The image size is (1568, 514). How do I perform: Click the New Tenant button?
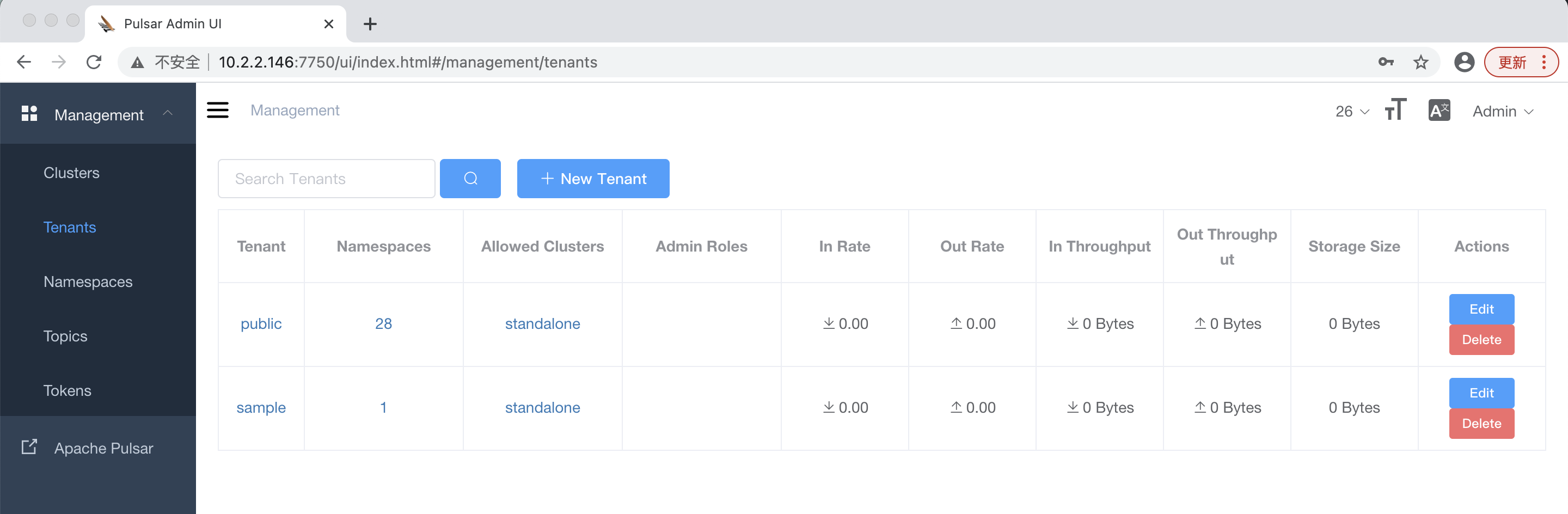[x=593, y=179]
